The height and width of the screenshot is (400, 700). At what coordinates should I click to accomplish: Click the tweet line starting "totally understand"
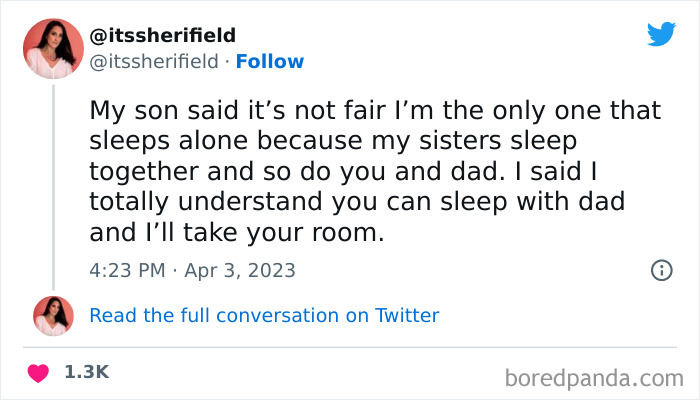(357, 202)
